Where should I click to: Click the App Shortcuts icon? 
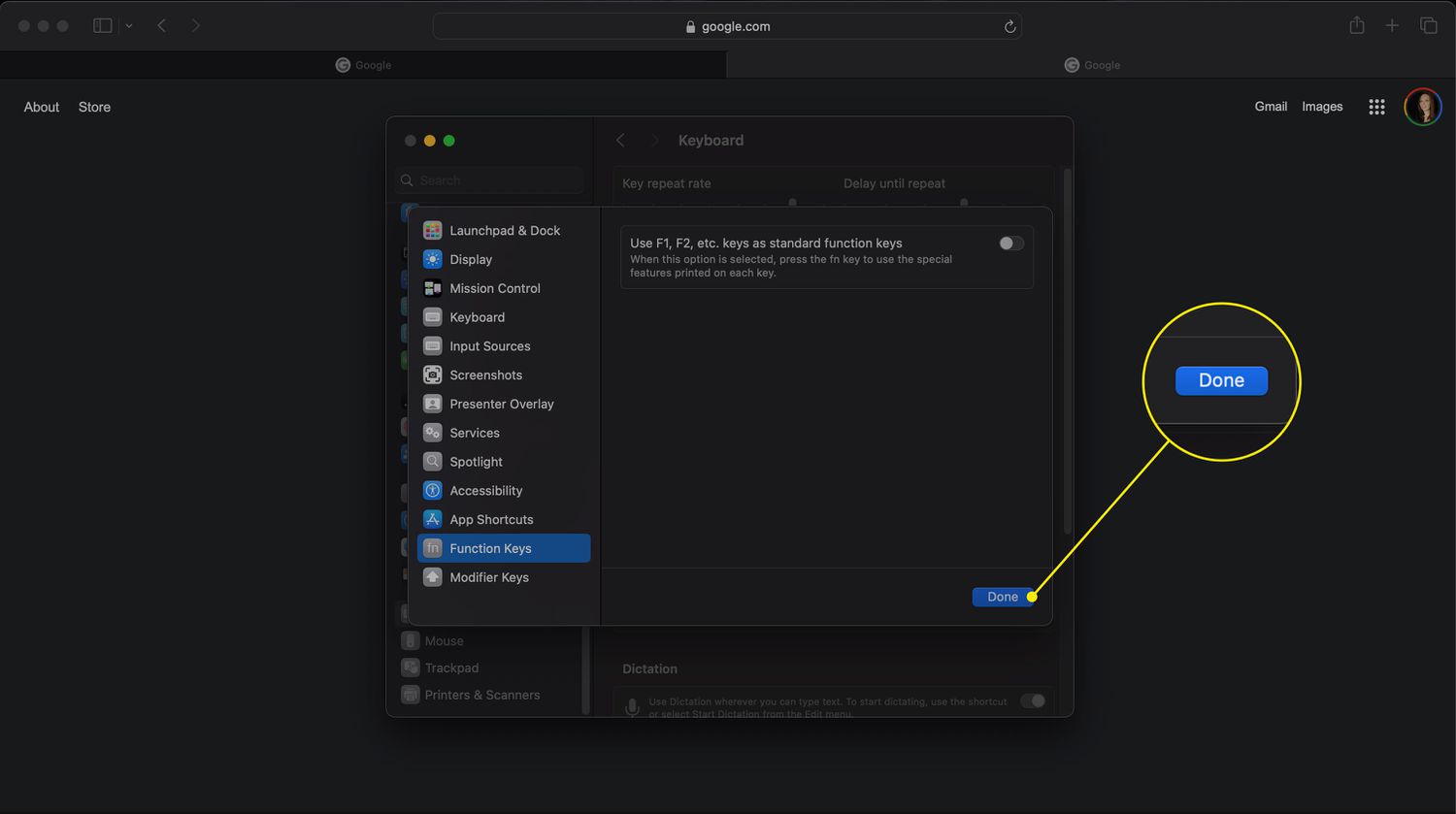tap(433, 520)
